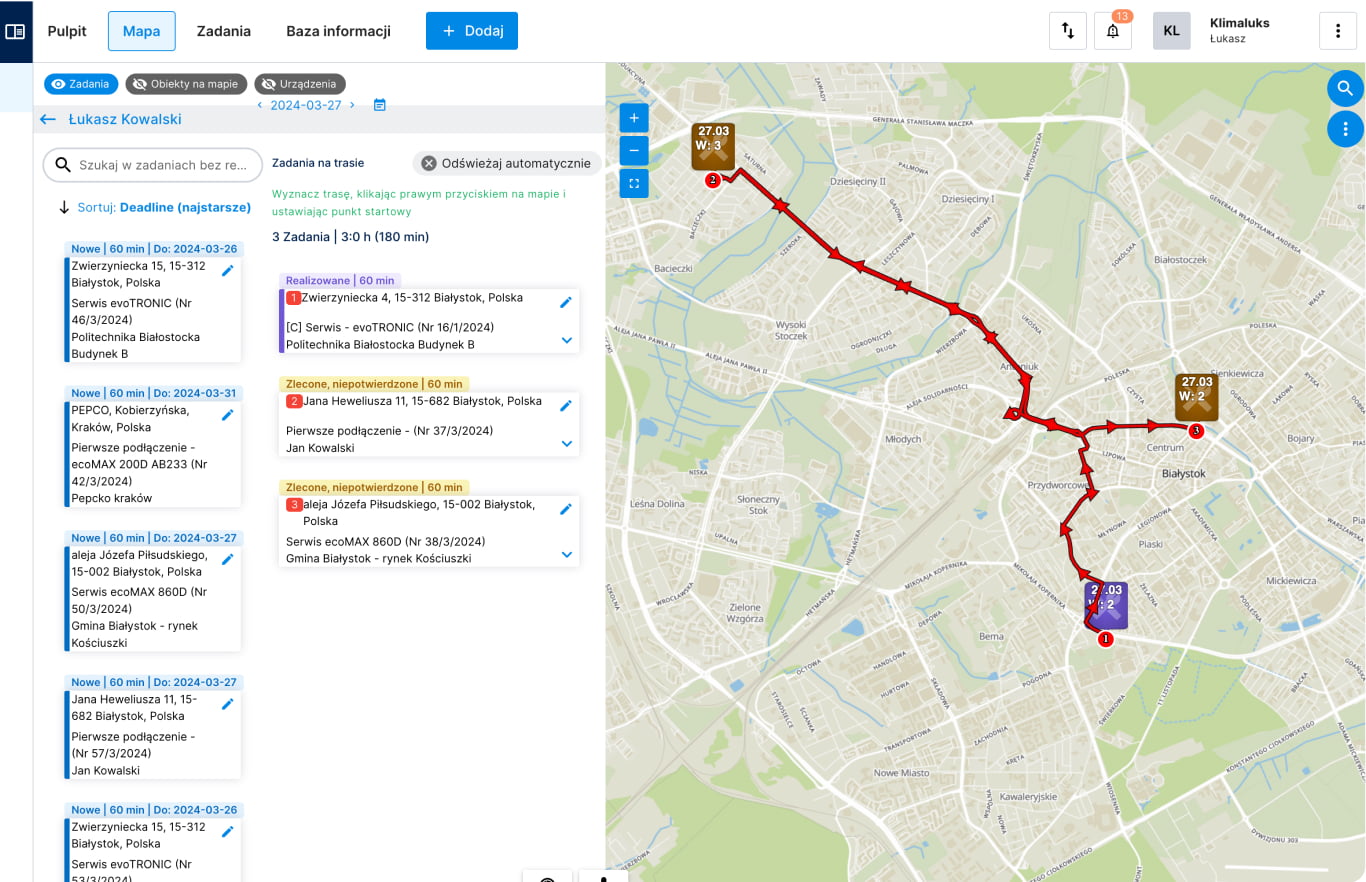Zoom out on the map with the minus icon
The width and height of the screenshot is (1366, 882).
pos(633,150)
